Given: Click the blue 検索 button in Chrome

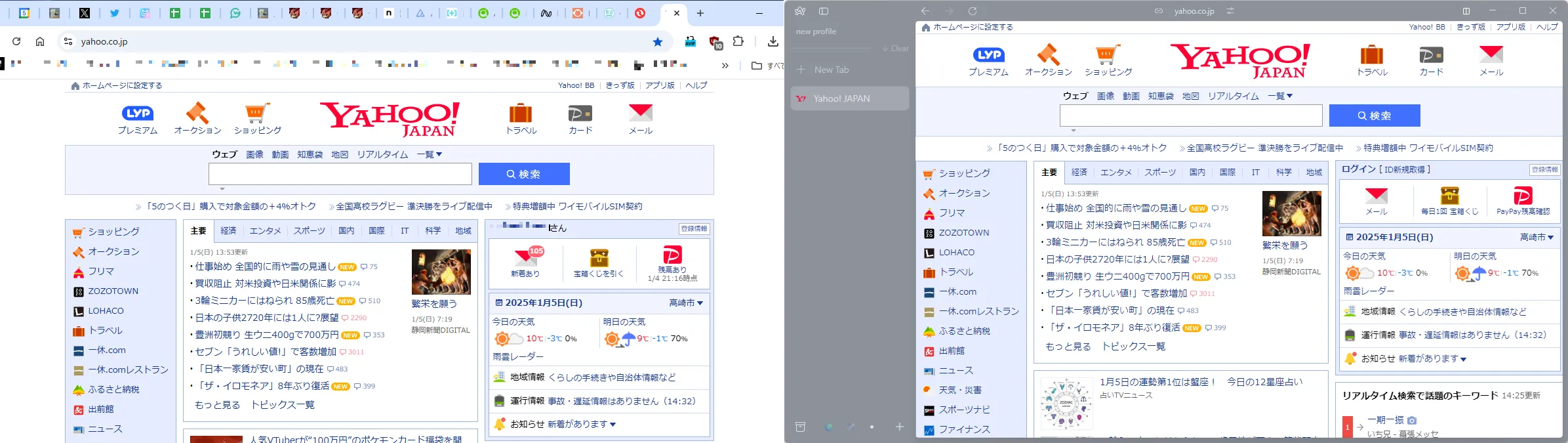Looking at the screenshot, I should tap(524, 174).
